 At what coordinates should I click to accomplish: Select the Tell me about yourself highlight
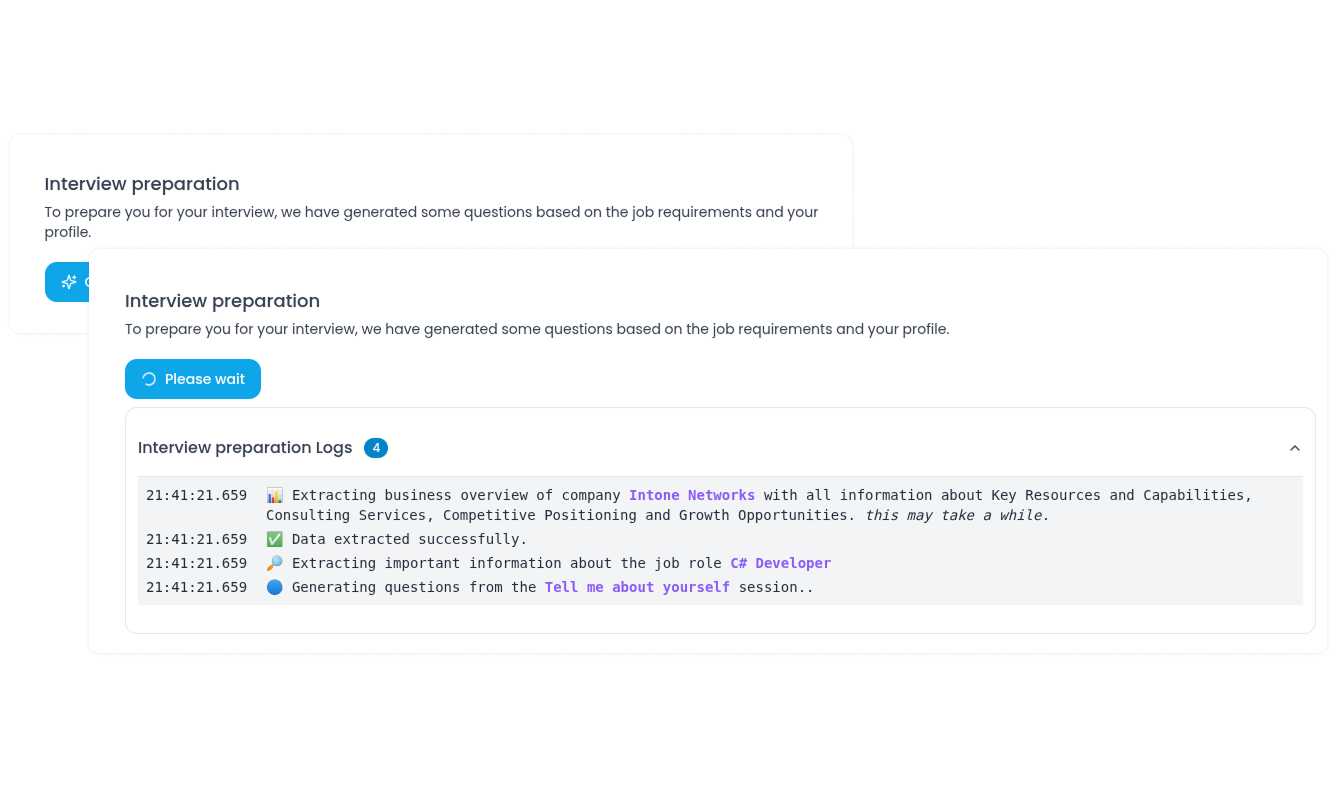coord(637,587)
